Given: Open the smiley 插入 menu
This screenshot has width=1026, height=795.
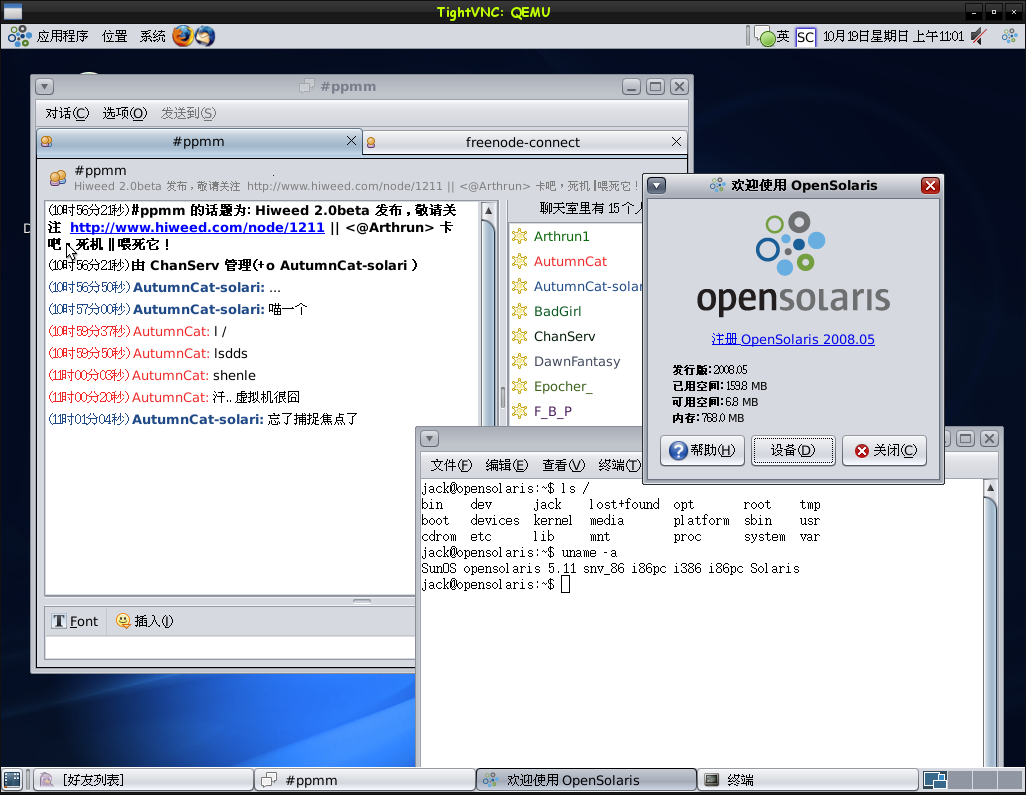Looking at the screenshot, I should coord(144,621).
